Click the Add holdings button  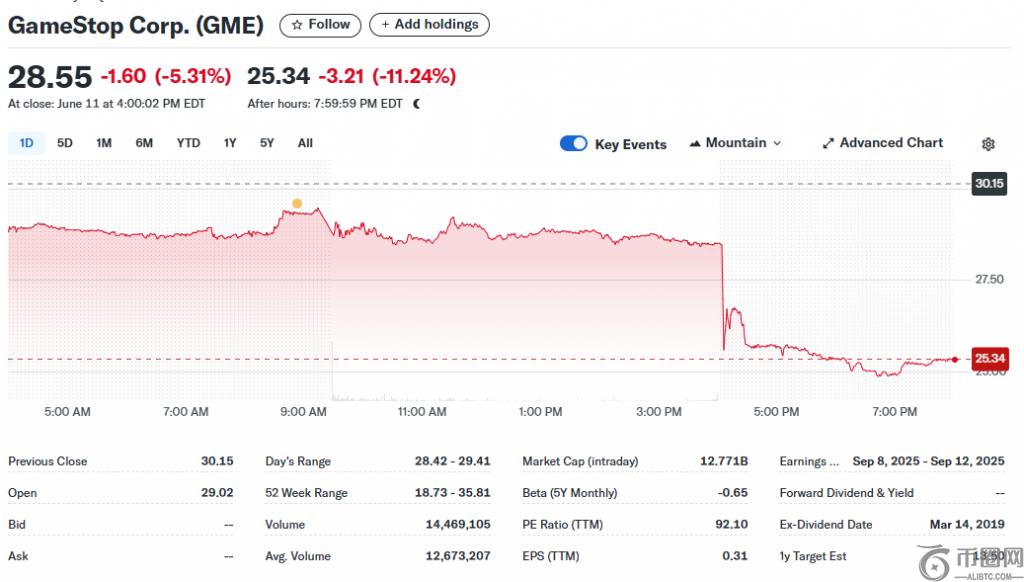(429, 25)
